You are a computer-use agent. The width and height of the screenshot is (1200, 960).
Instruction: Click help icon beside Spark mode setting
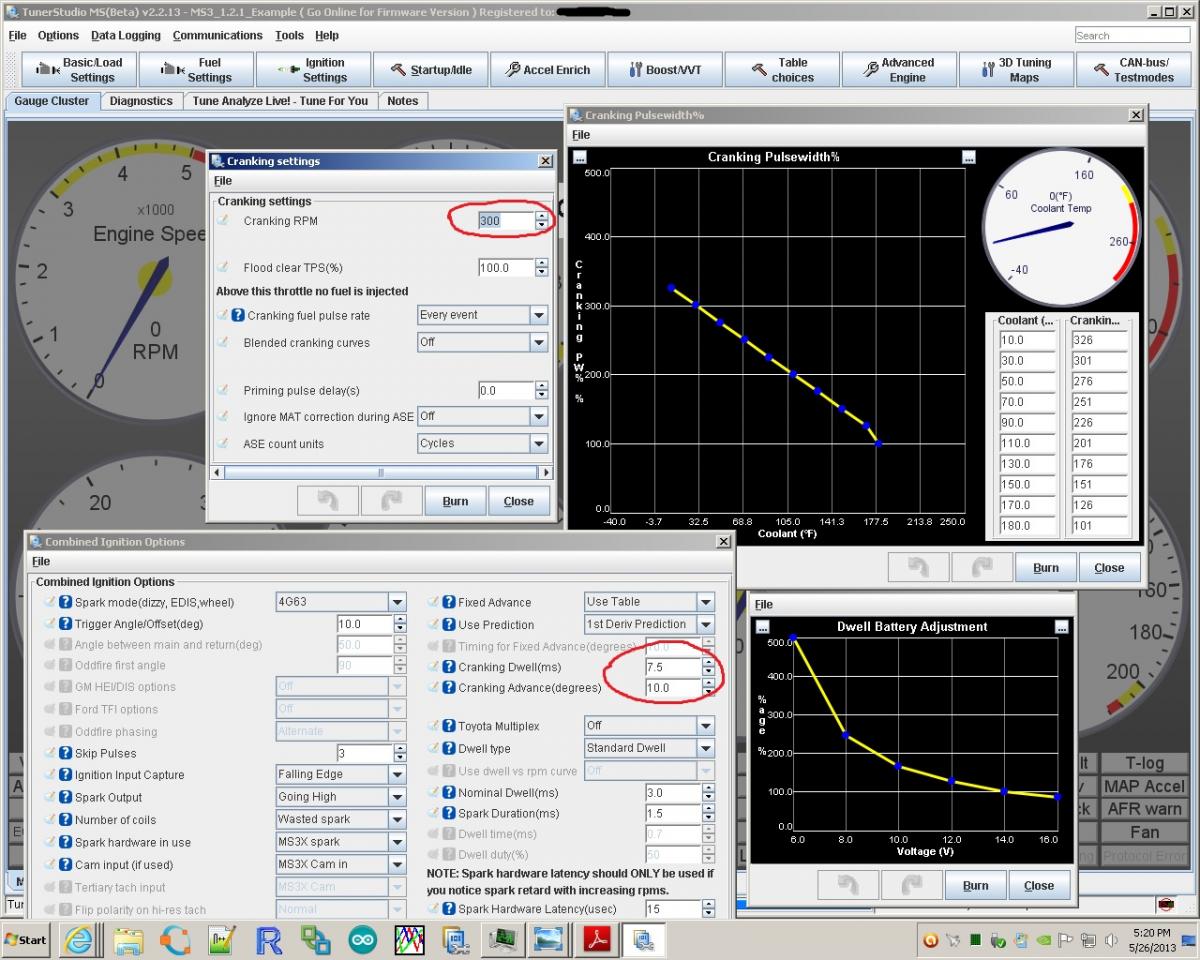click(65, 602)
